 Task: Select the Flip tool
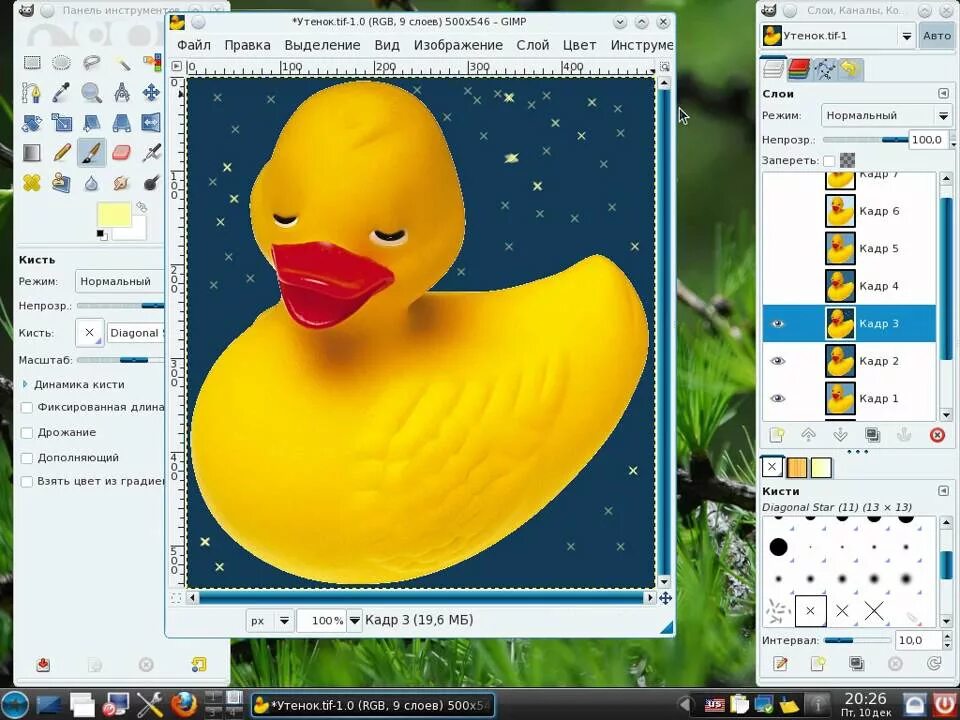[151, 122]
